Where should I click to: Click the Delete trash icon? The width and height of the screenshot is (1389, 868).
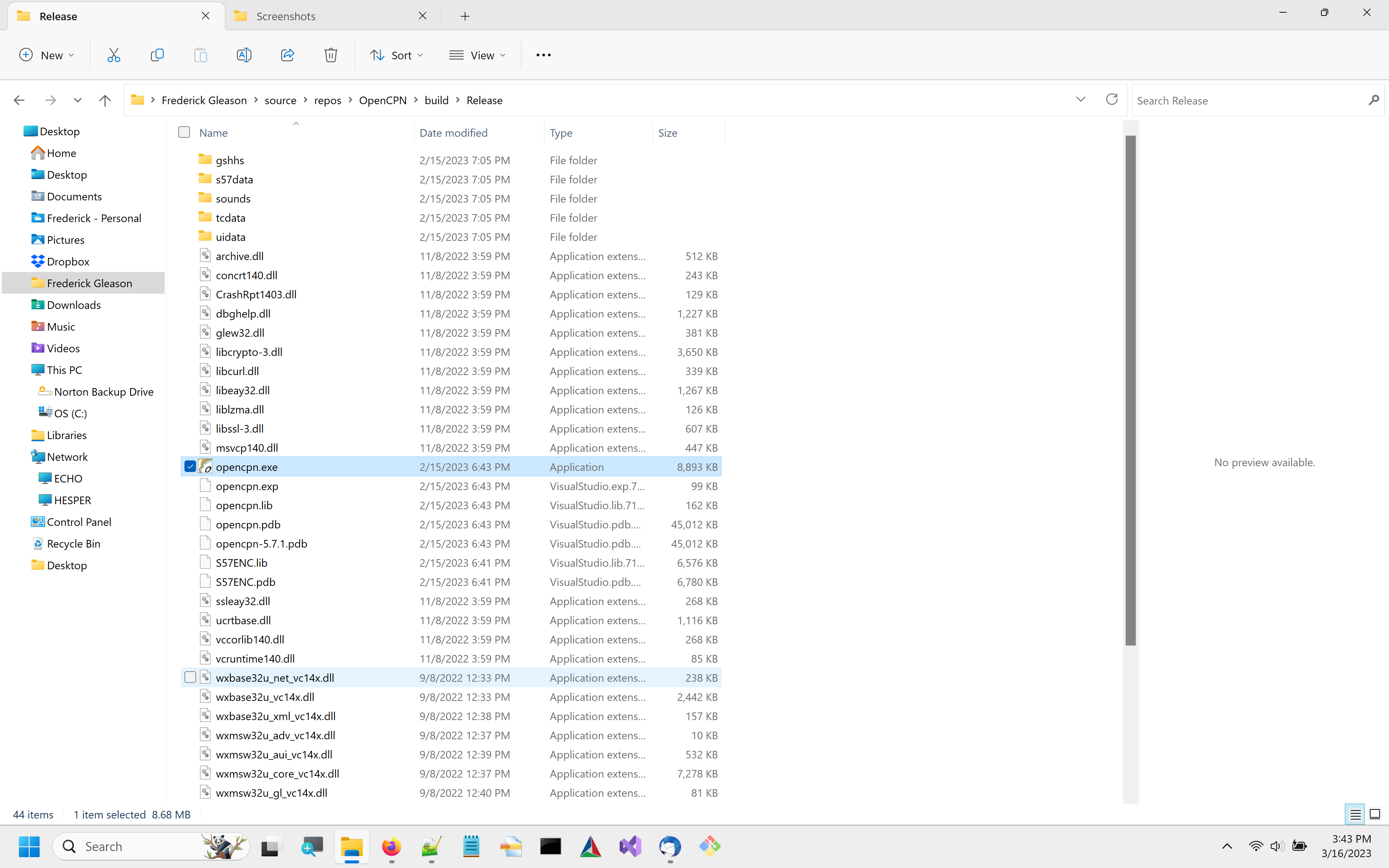tap(331, 55)
